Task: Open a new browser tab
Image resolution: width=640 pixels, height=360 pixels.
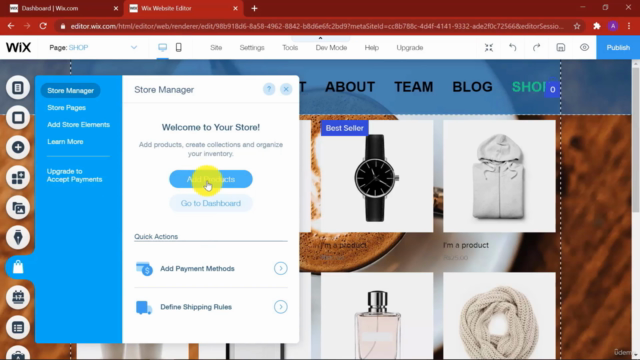Action: click(254, 8)
